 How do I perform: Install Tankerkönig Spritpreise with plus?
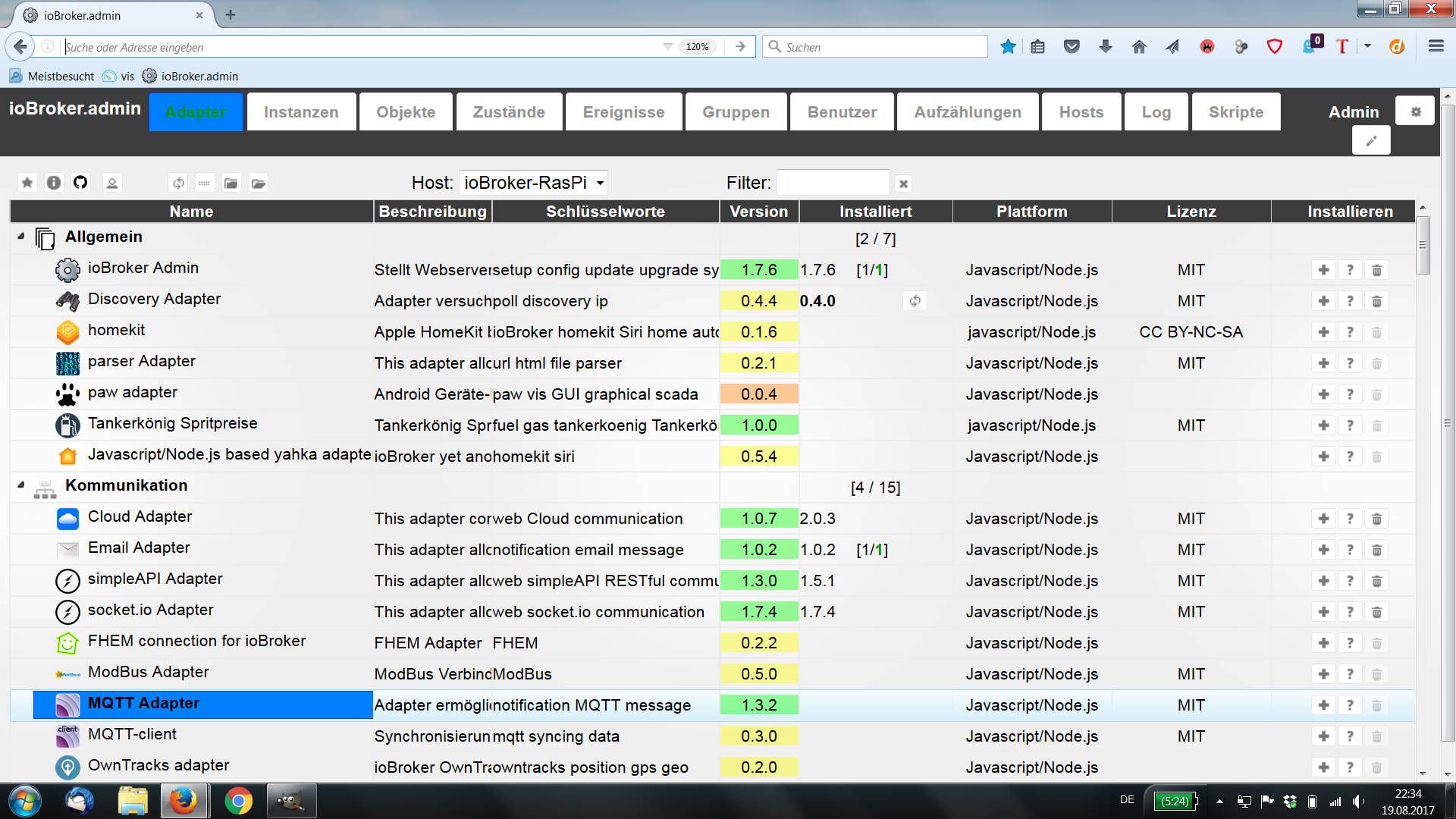coord(1323,425)
